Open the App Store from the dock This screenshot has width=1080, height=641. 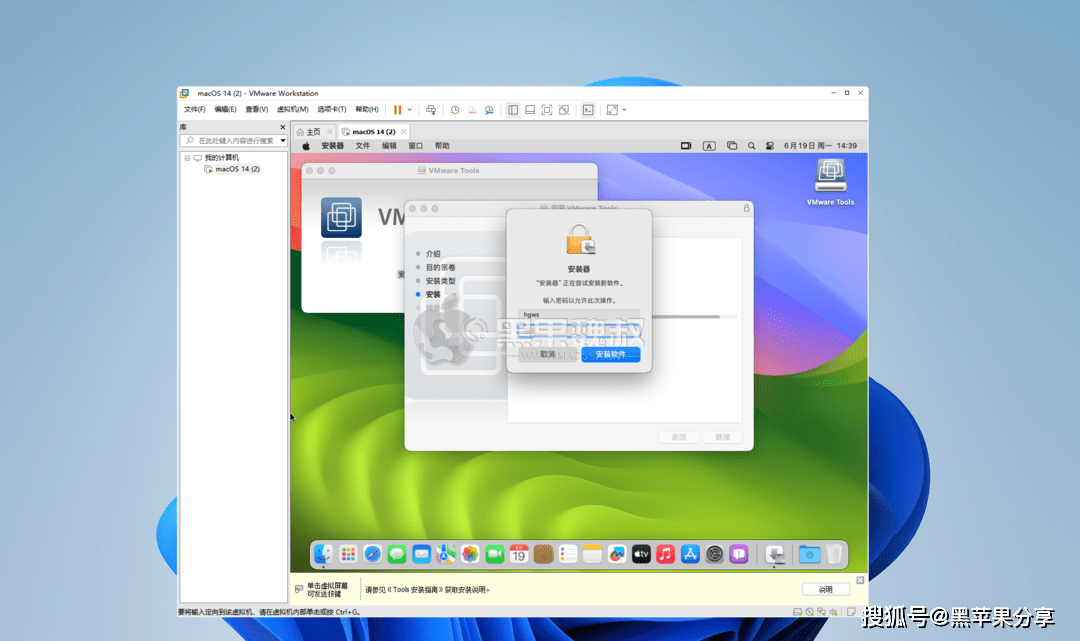pos(690,554)
